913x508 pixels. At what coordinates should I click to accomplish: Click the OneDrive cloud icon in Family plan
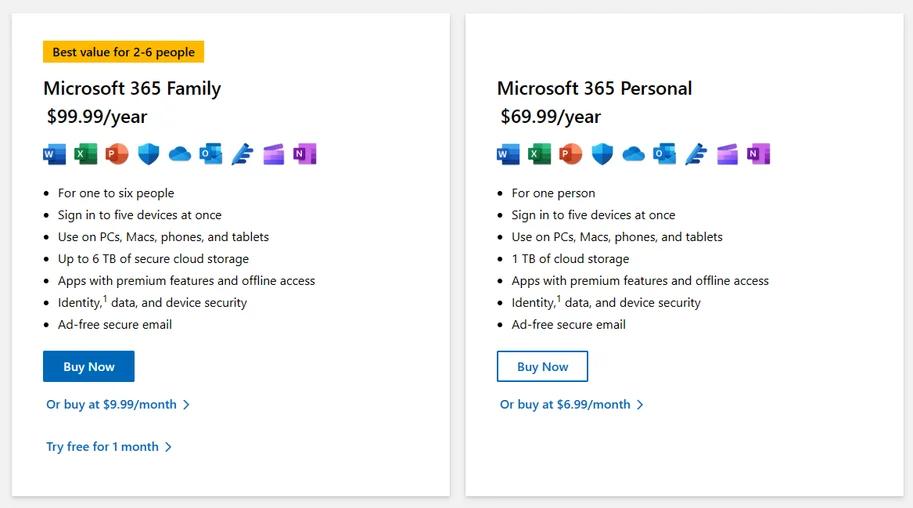(x=179, y=154)
